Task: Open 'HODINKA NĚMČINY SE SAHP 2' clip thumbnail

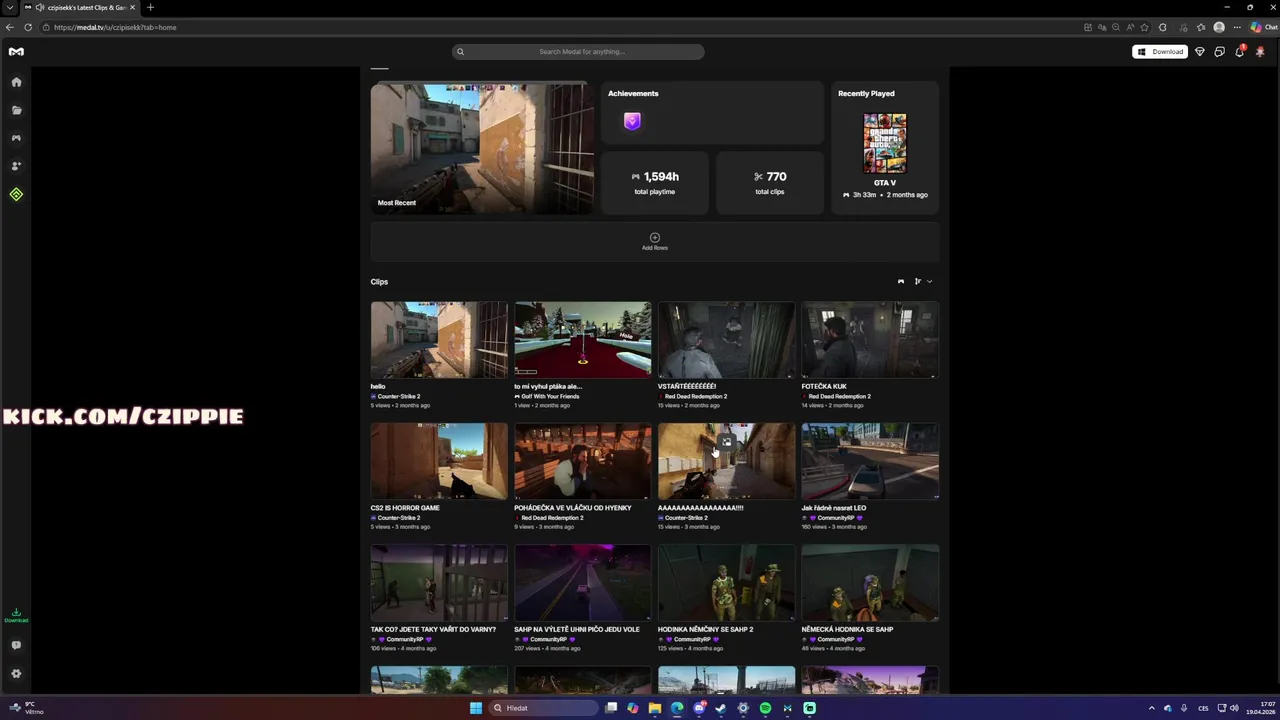Action: [x=726, y=583]
